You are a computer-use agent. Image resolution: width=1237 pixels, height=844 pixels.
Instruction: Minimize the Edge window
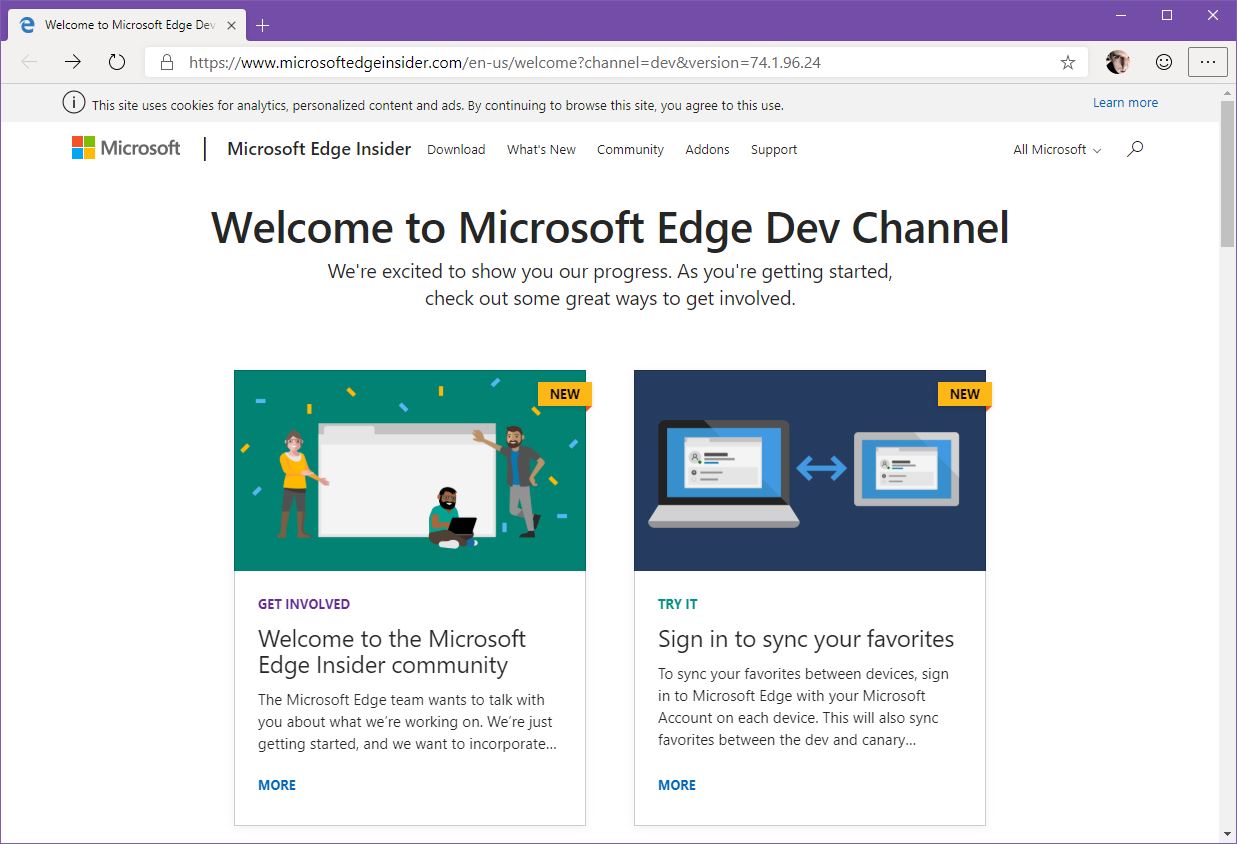(1122, 15)
